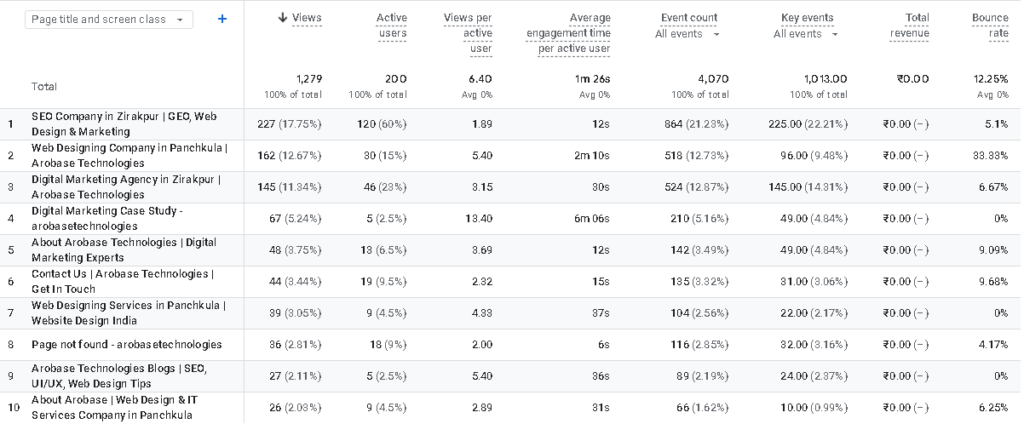Sort by Views per active user column
The height and width of the screenshot is (441, 1024).
coord(468,33)
